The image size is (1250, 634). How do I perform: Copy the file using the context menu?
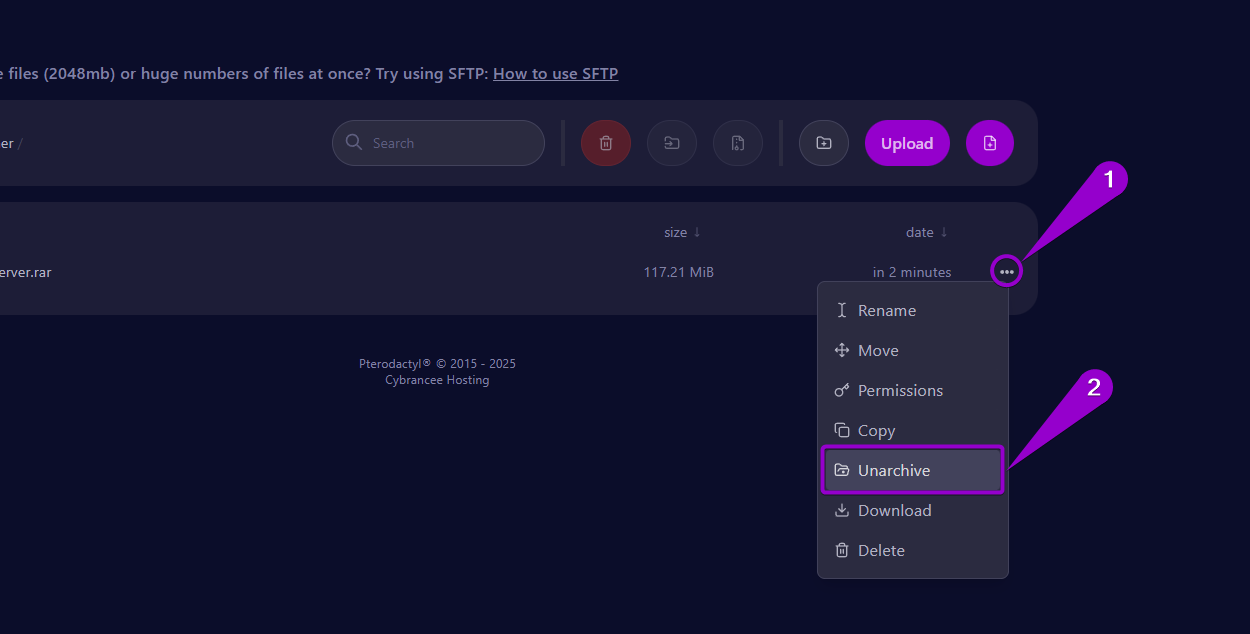point(876,430)
